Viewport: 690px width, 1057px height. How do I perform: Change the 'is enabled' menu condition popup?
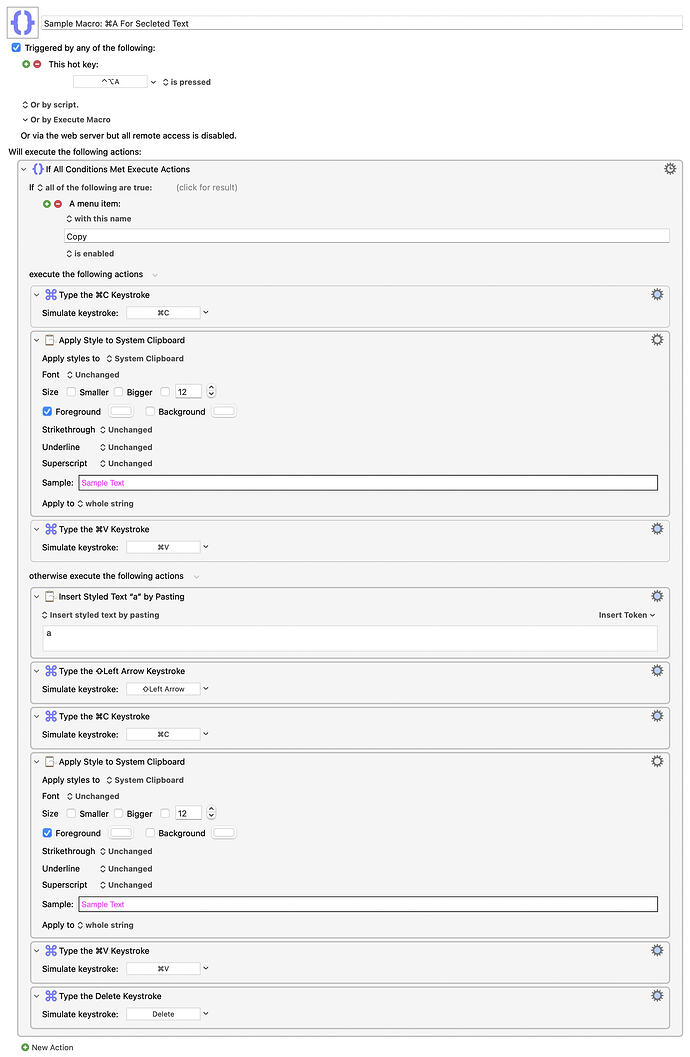[90, 254]
